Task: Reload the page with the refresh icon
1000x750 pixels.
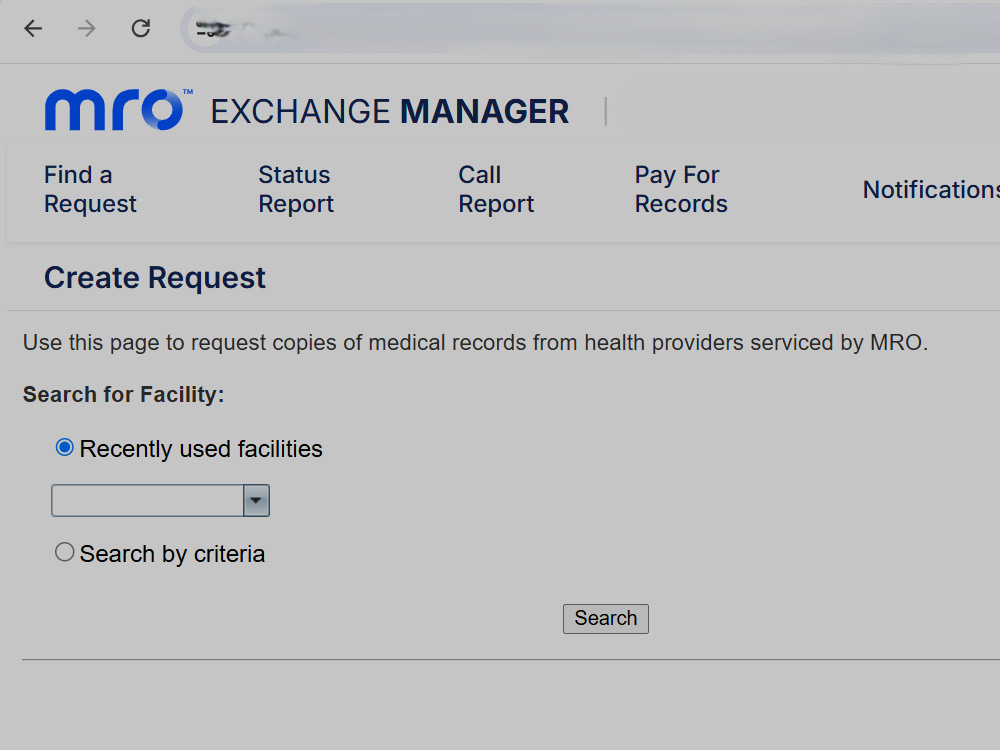Action: (x=141, y=29)
